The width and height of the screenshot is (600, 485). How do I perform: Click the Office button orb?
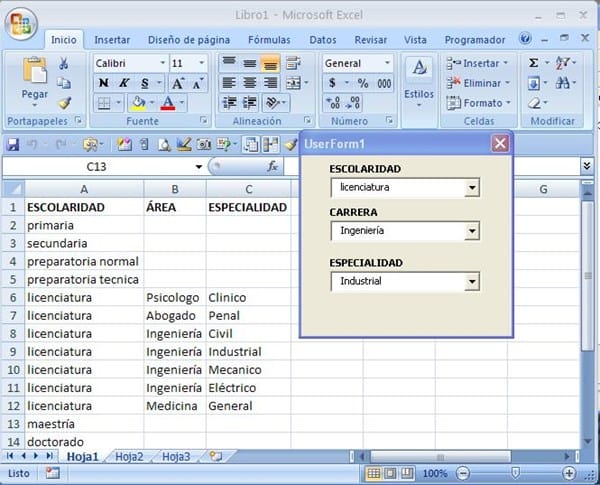coord(21,24)
